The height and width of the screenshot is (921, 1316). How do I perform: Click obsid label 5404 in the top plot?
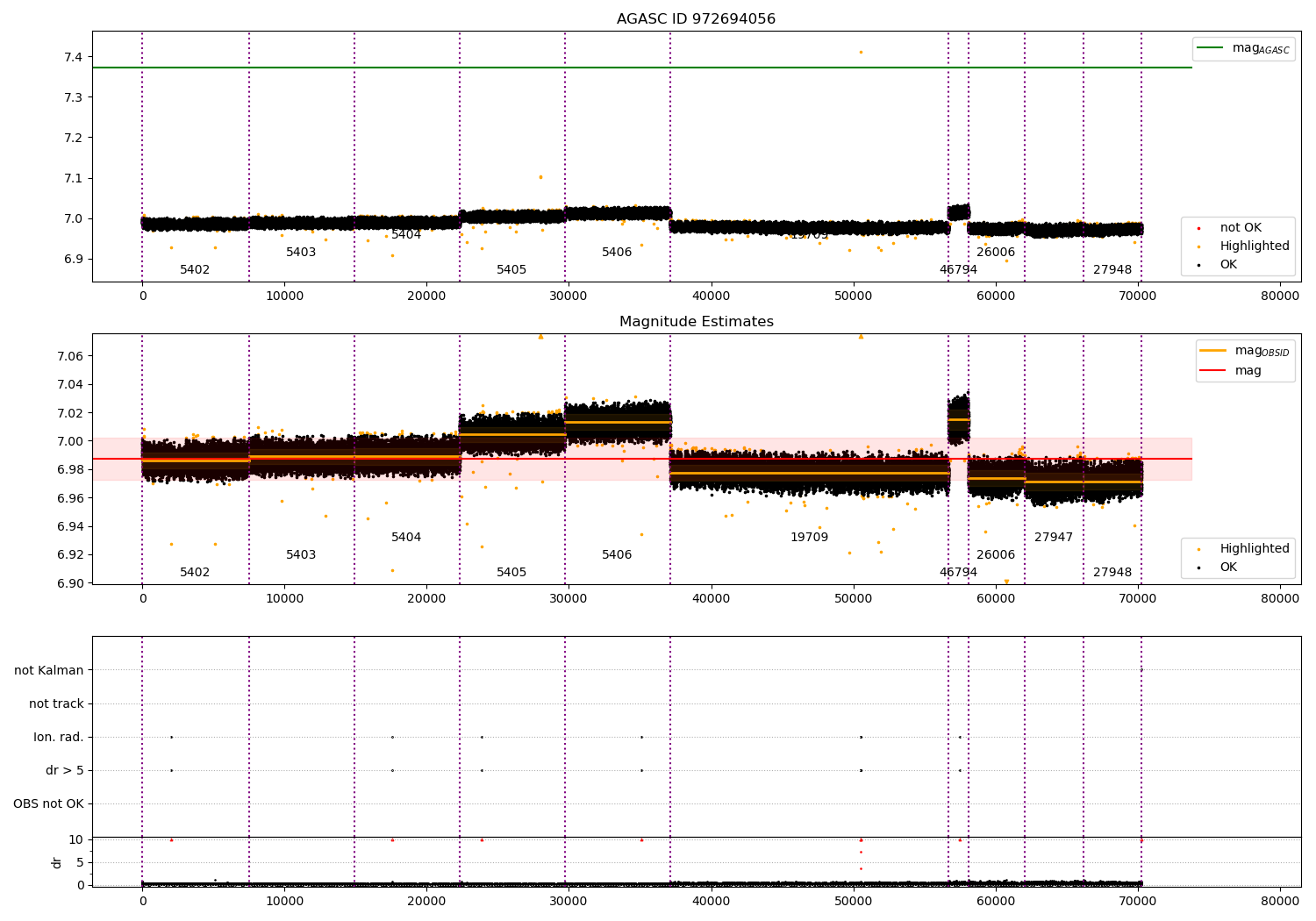coord(406,235)
